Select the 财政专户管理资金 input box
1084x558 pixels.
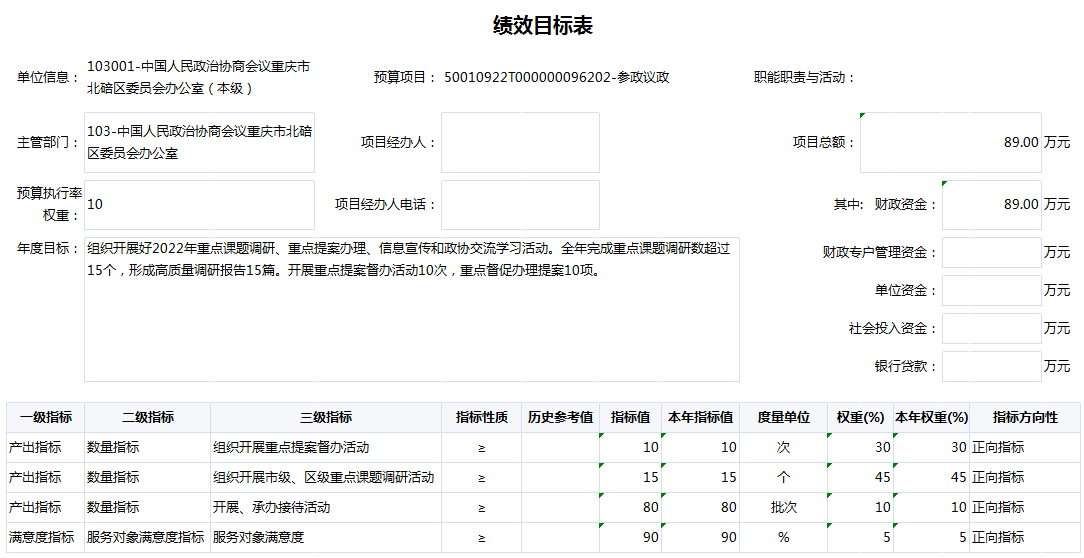[x=991, y=253]
